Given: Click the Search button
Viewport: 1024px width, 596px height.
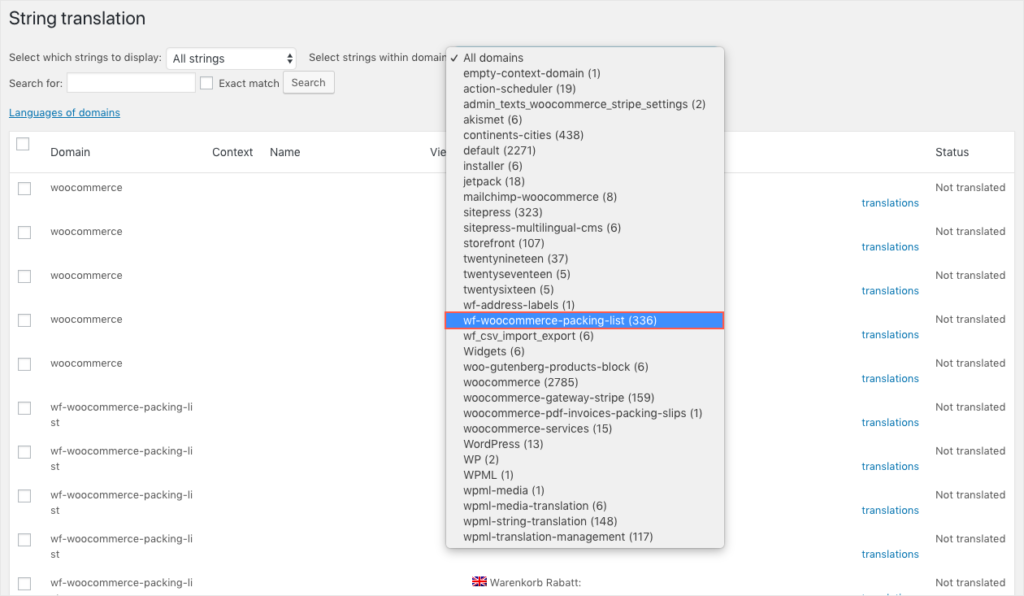Looking at the screenshot, I should tap(308, 83).
